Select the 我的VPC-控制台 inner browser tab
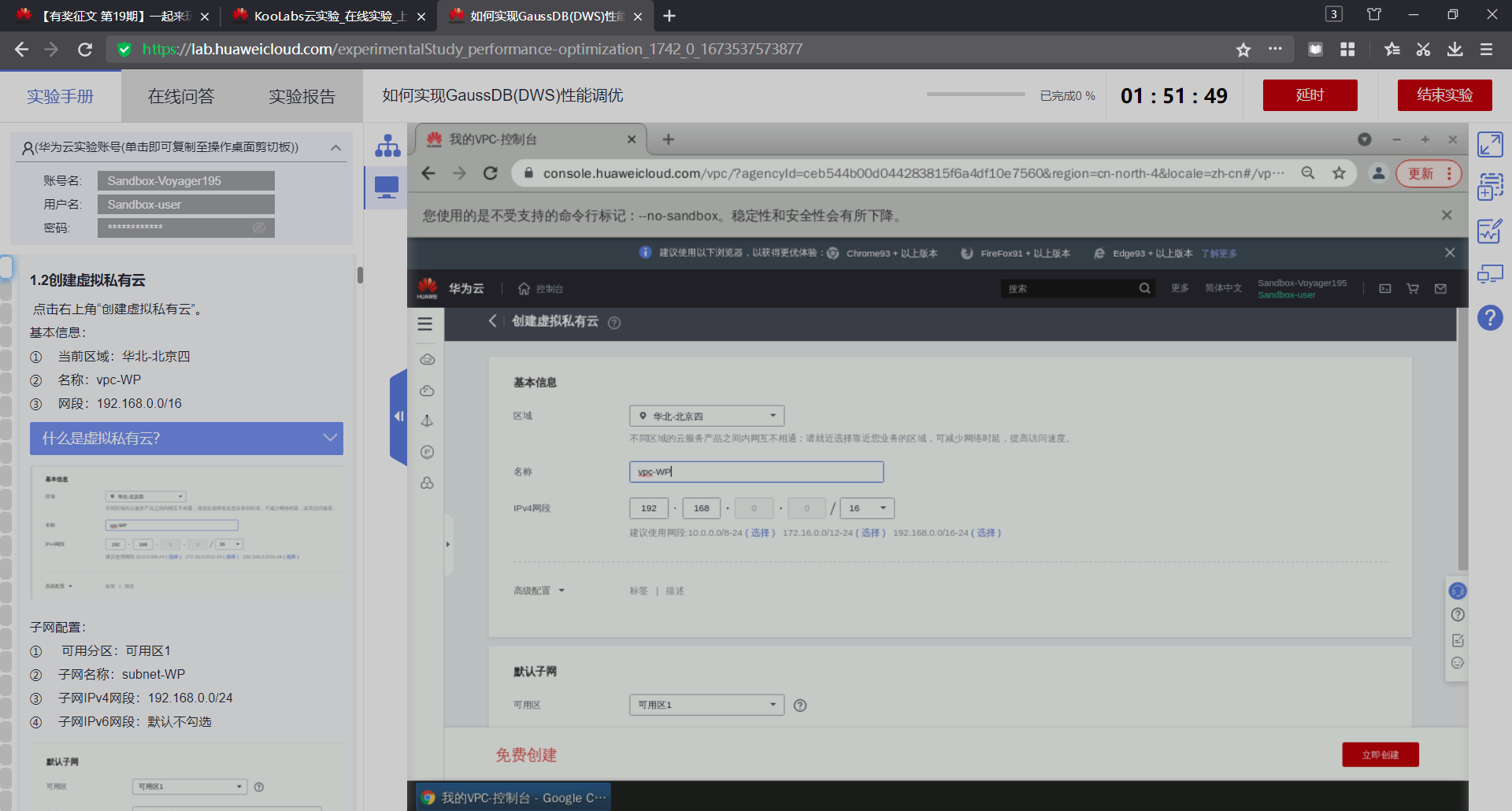 tap(530, 139)
